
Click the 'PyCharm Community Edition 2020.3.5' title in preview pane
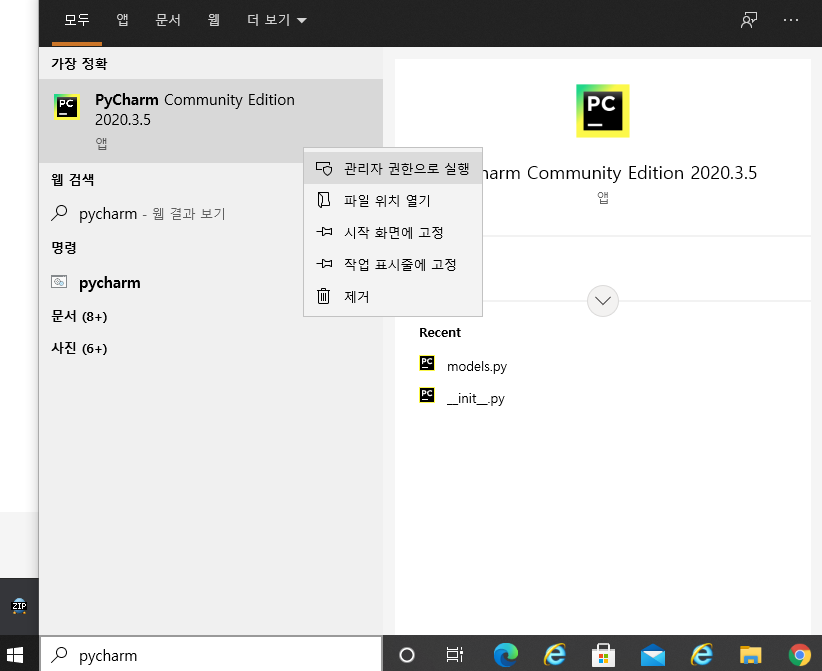click(x=620, y=173)
